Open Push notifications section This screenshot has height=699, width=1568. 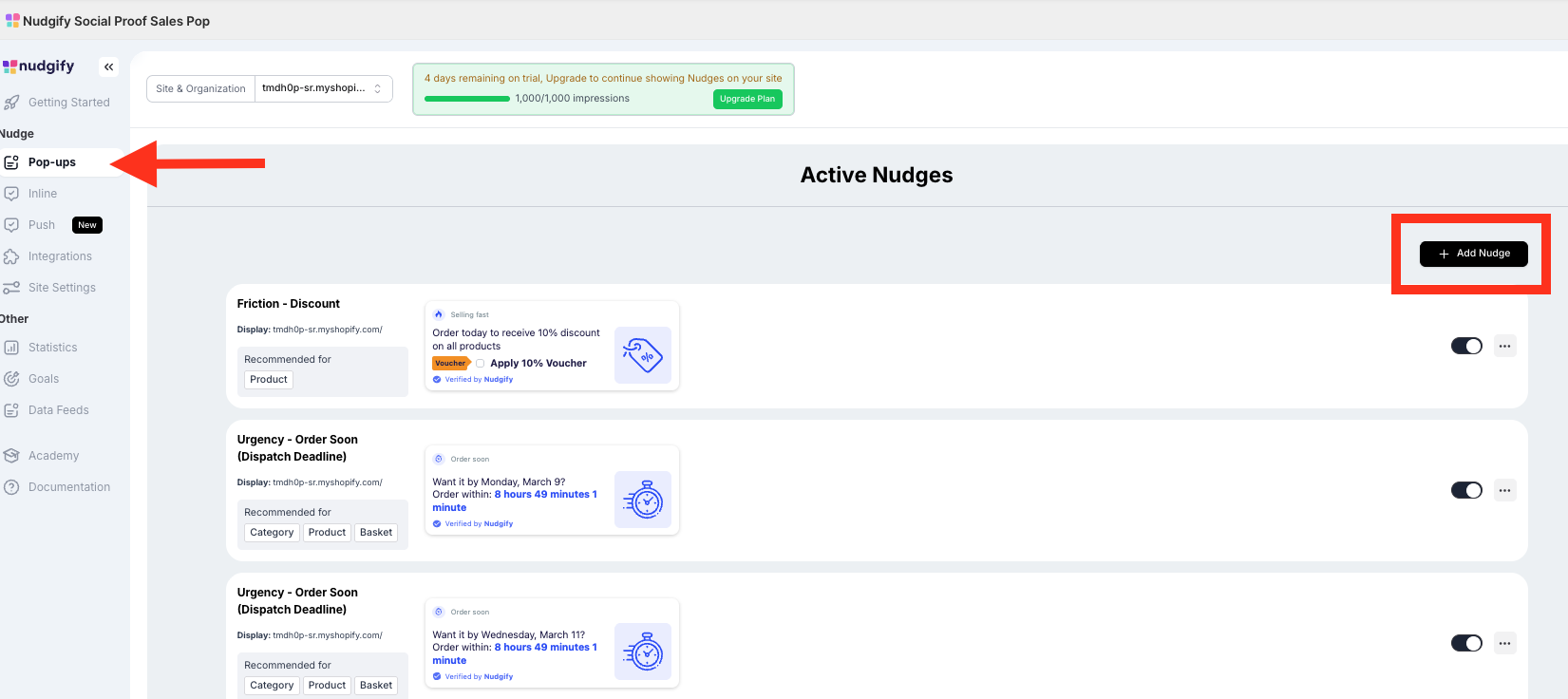tap(42, 225)
